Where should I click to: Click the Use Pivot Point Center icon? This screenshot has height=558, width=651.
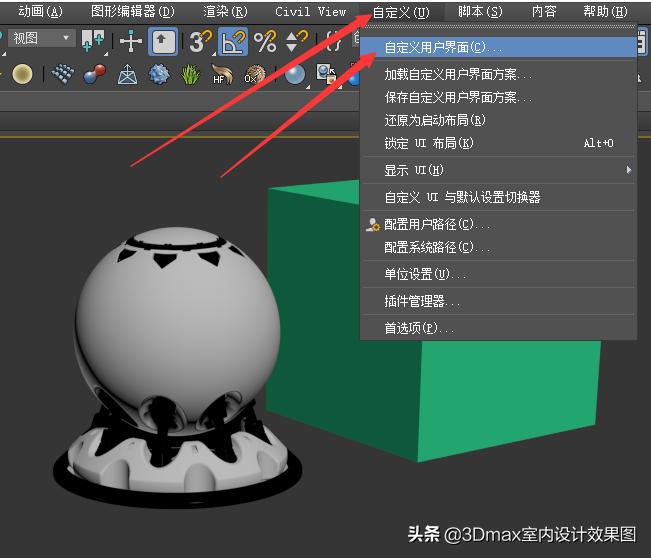pyautogui.click(x=93, y=41)
